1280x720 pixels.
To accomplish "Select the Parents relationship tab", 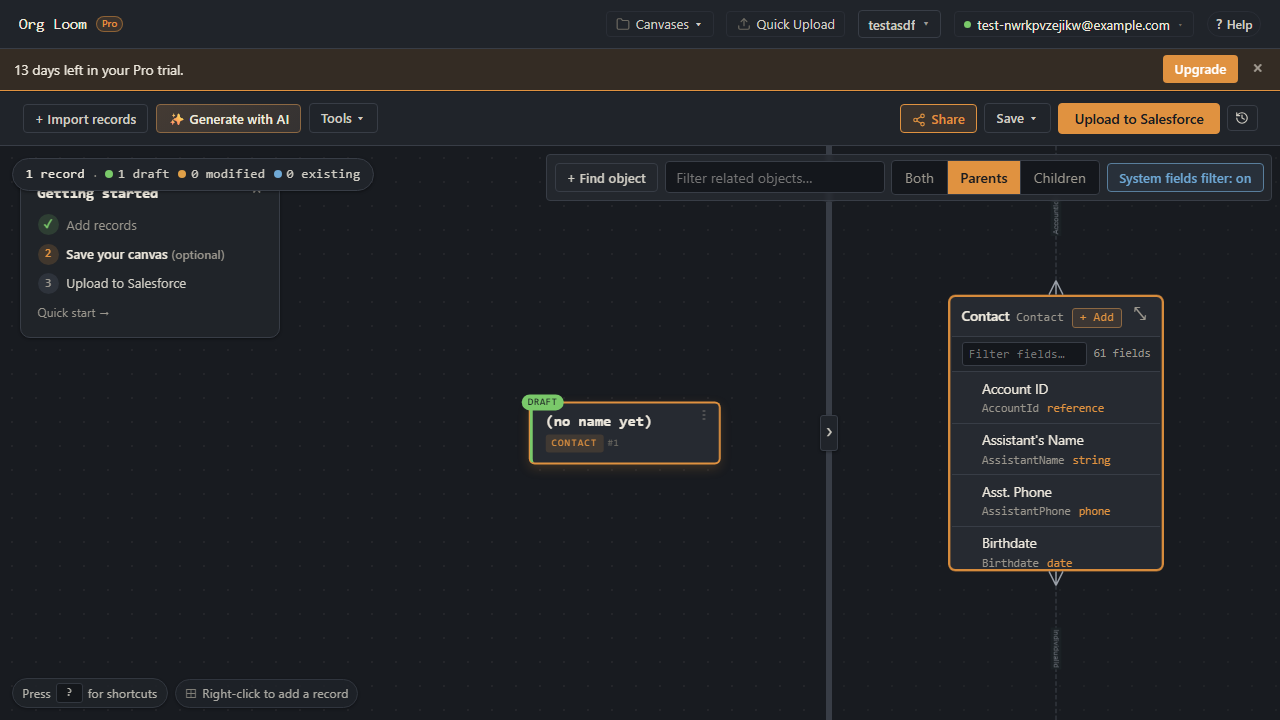I will 984,178.
